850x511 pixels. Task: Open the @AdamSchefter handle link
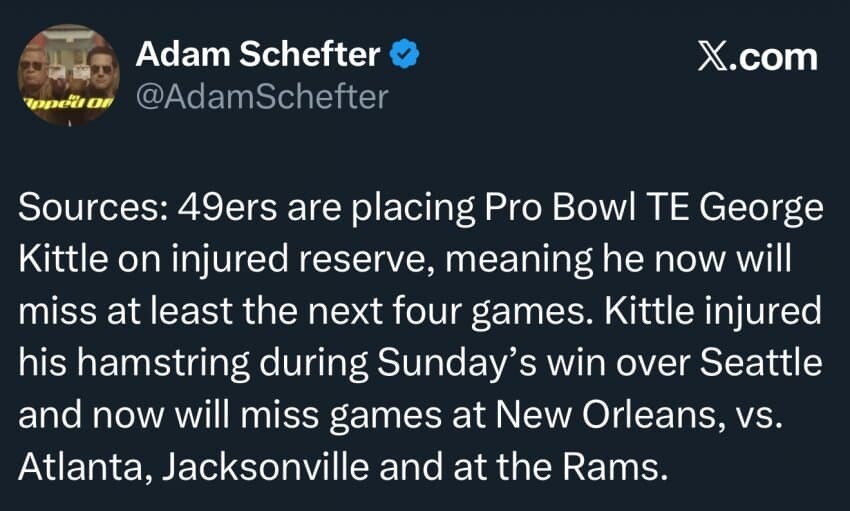click(262, 97)
